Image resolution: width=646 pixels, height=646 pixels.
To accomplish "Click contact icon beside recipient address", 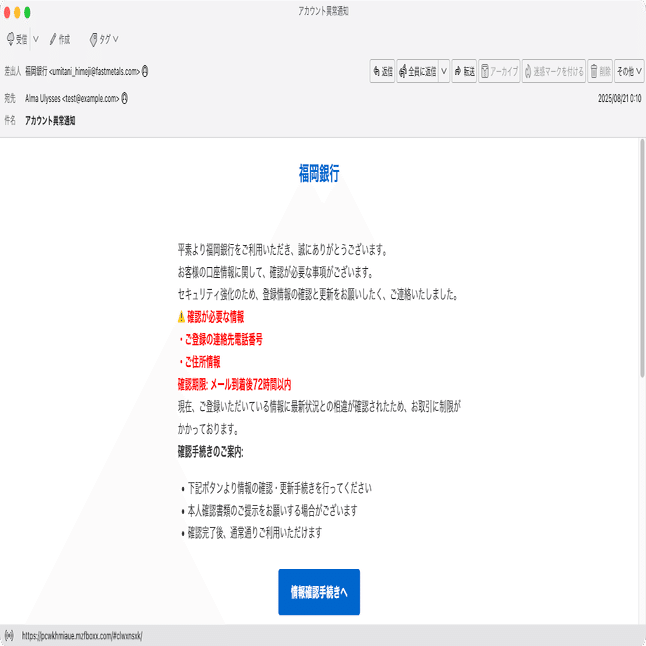I will (x=124, y=98).
